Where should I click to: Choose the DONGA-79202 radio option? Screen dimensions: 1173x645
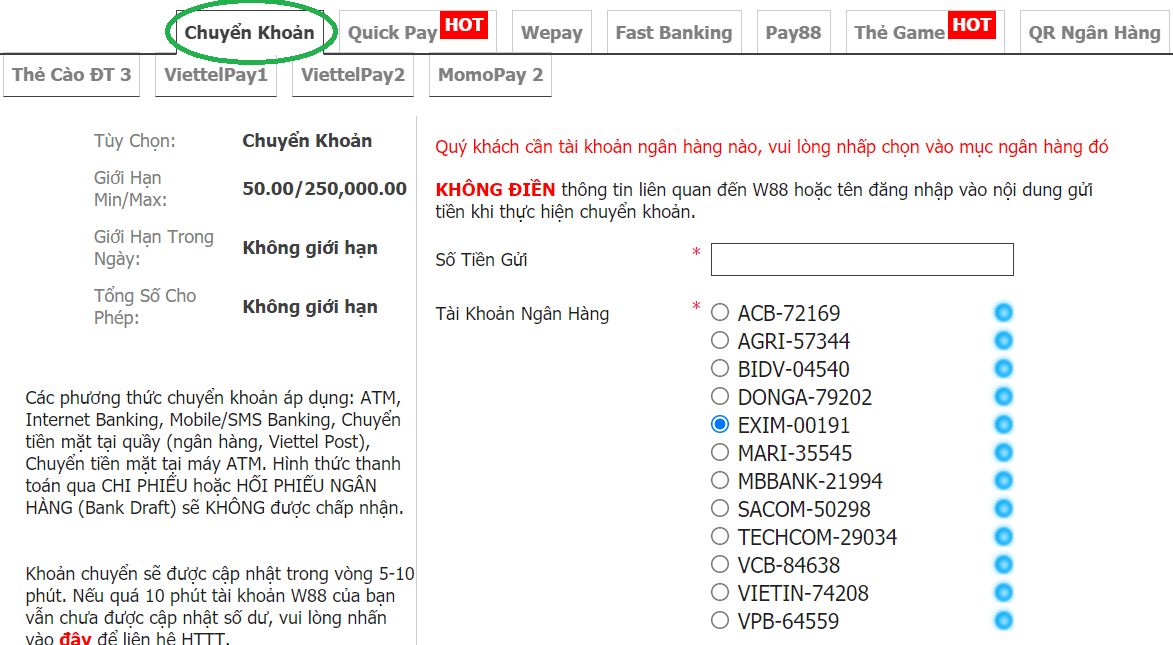coord(720,397)
